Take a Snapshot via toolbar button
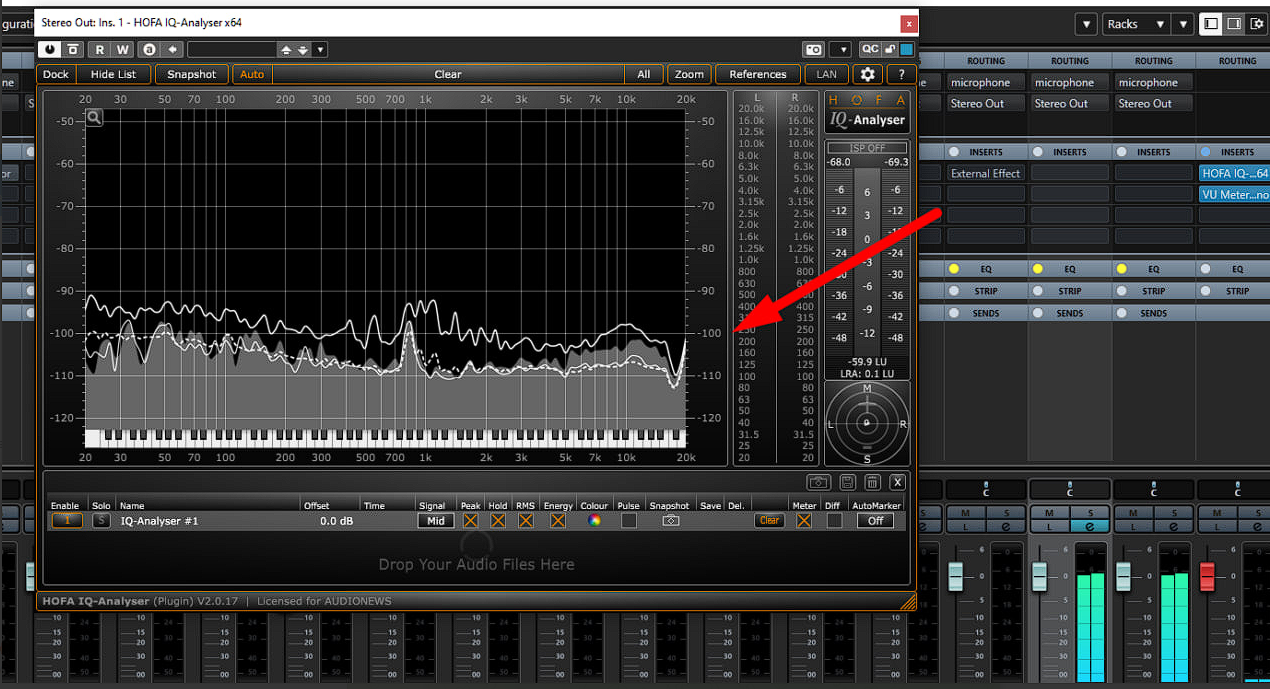 [191, 74]
